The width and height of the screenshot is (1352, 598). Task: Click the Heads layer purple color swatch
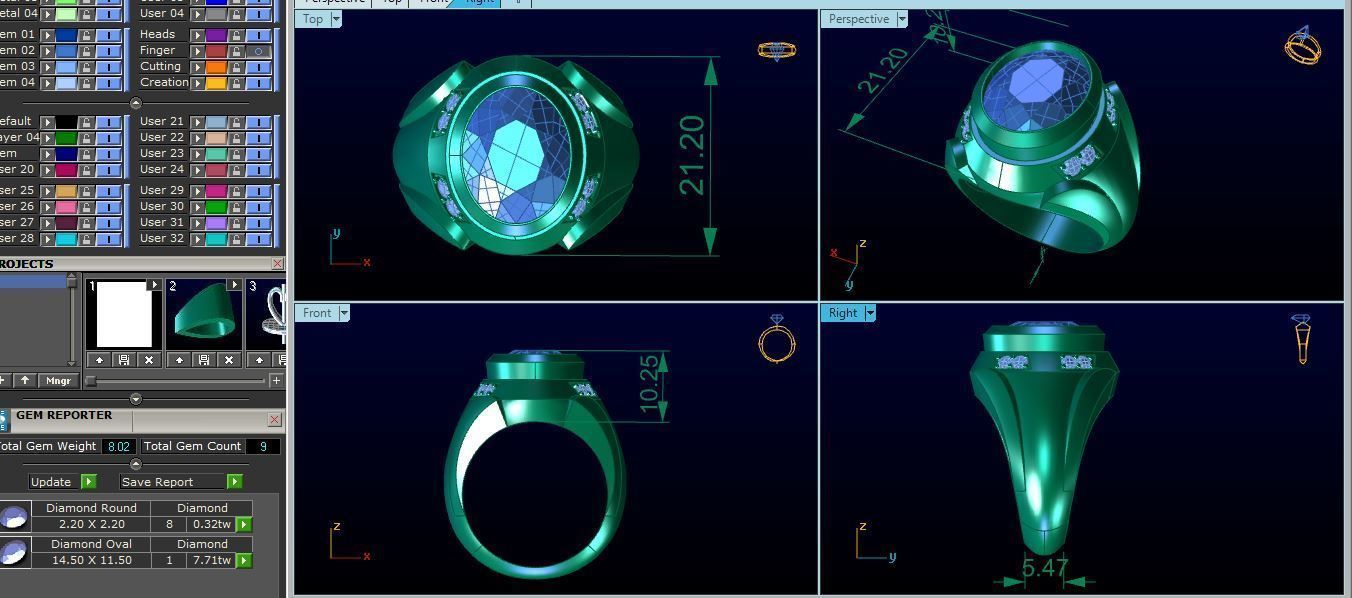(216, 34)
